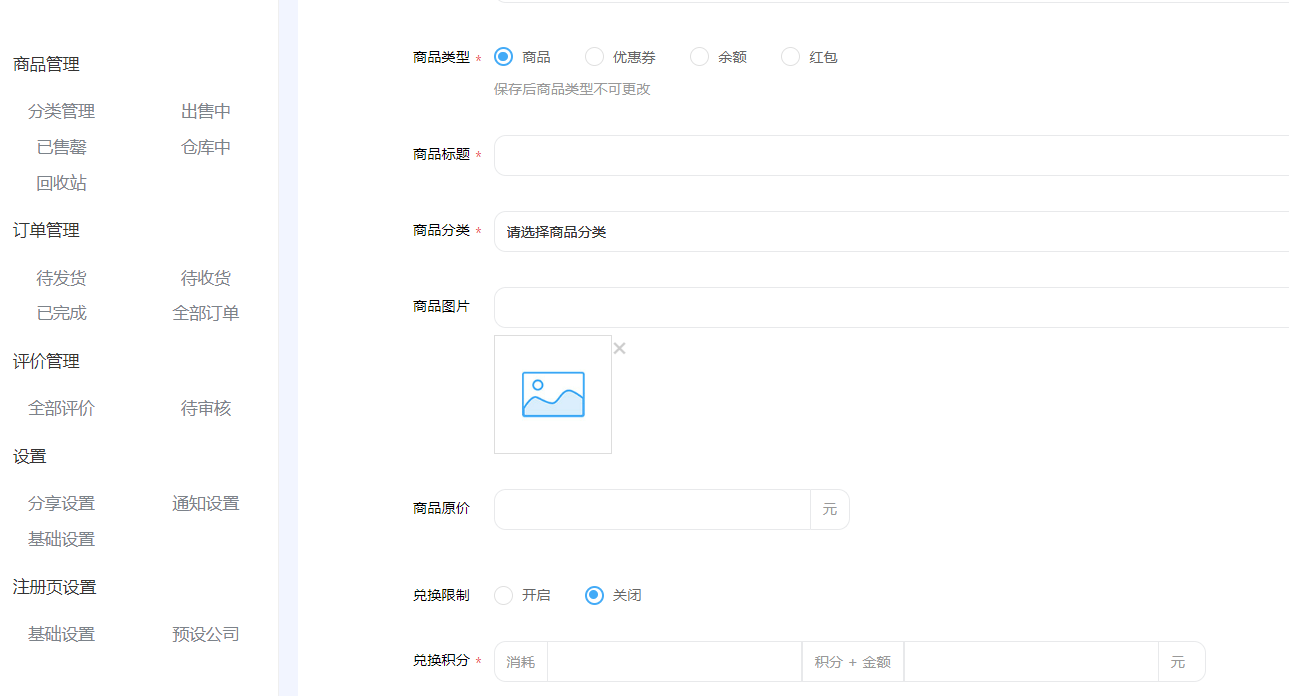View 待发货 orders
Image resolution: width=1289 pixels, height=696 pixels.
click(62, 277)
